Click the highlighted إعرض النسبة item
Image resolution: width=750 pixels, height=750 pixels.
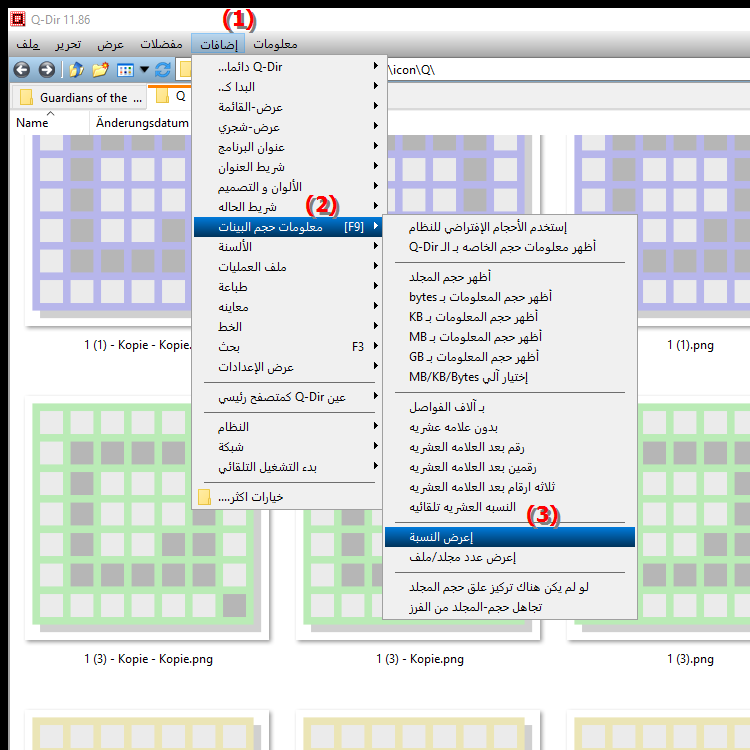pyautogui.click(x=510, y=537)
